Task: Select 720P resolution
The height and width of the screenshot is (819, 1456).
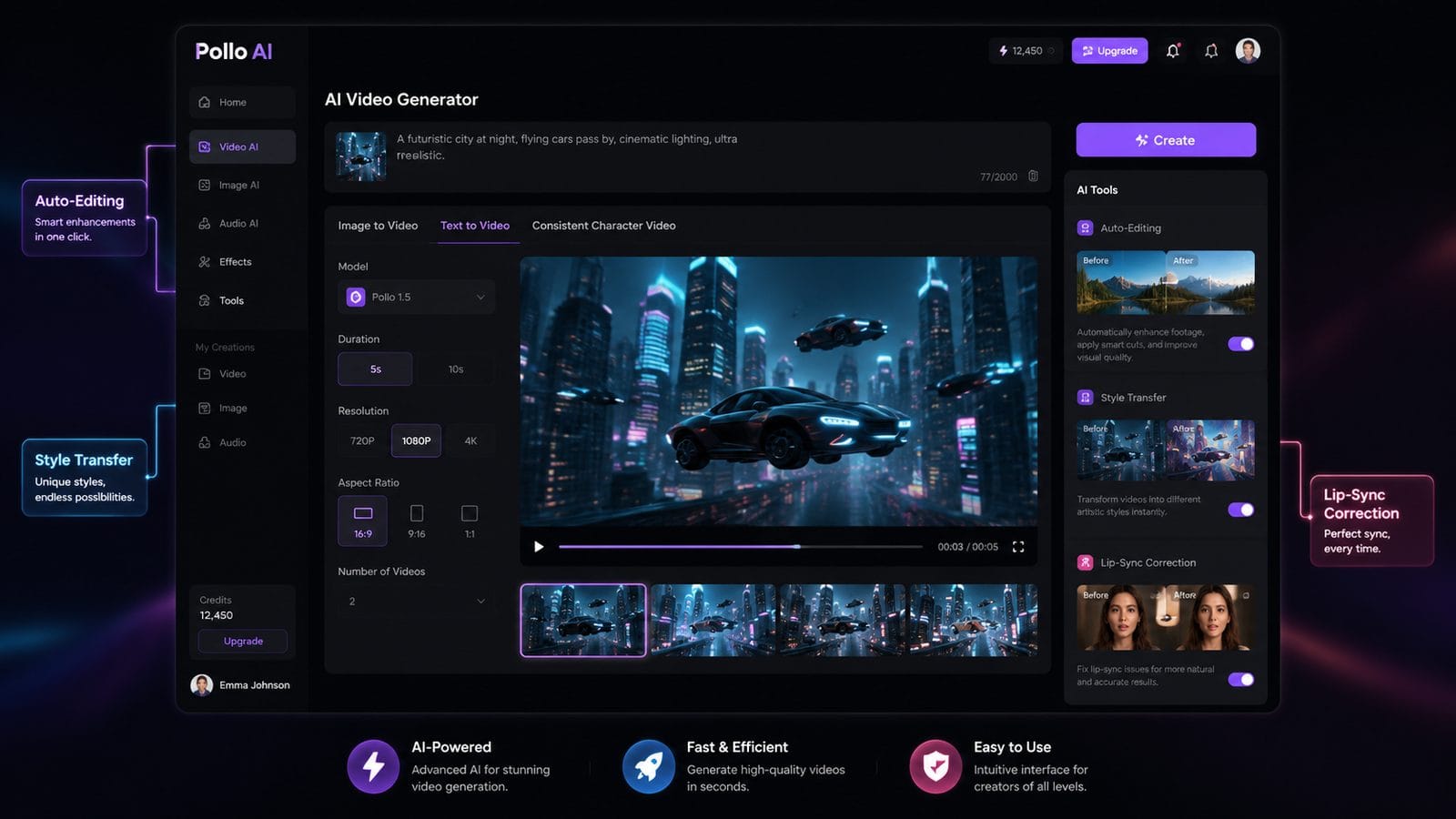Action: click(362, 441)
